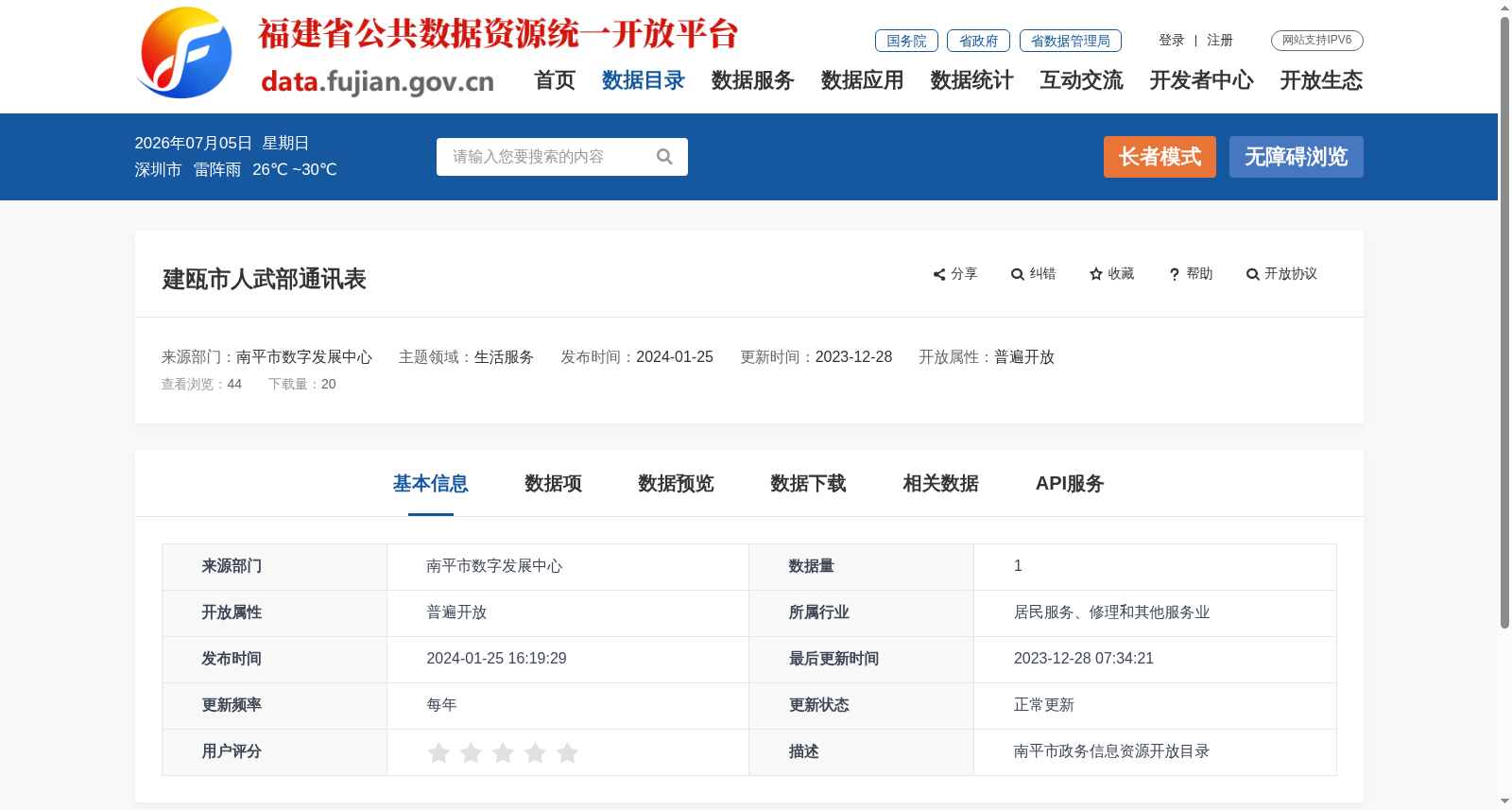Click the title 建瓯市人武部通讯表
The width and height of the screenshot is (1512, 810).
[x=265, y=279]
